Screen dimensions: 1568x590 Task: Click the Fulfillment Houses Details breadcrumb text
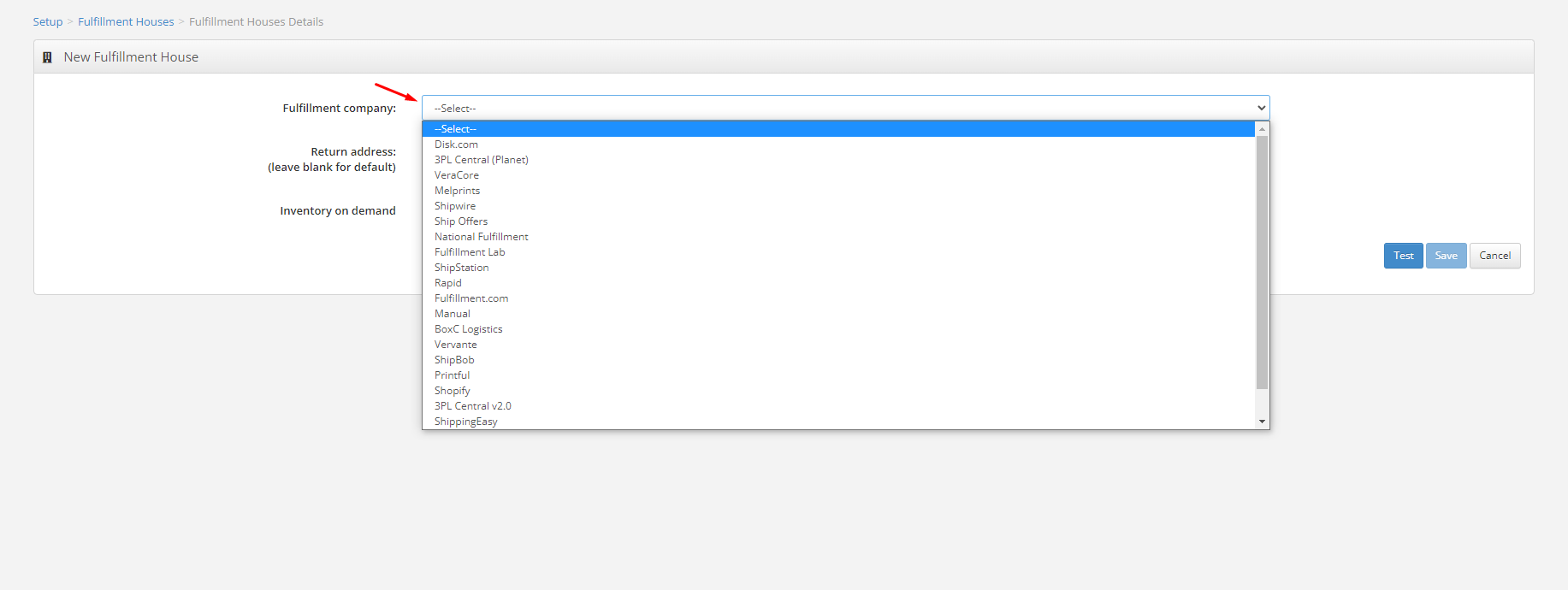257,21
